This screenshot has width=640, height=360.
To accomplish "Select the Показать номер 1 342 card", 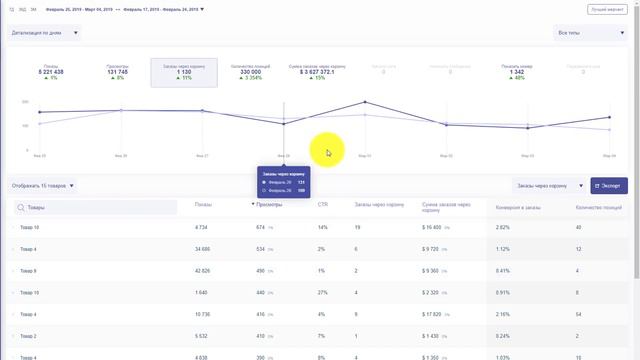I will (x=517, y=72).
